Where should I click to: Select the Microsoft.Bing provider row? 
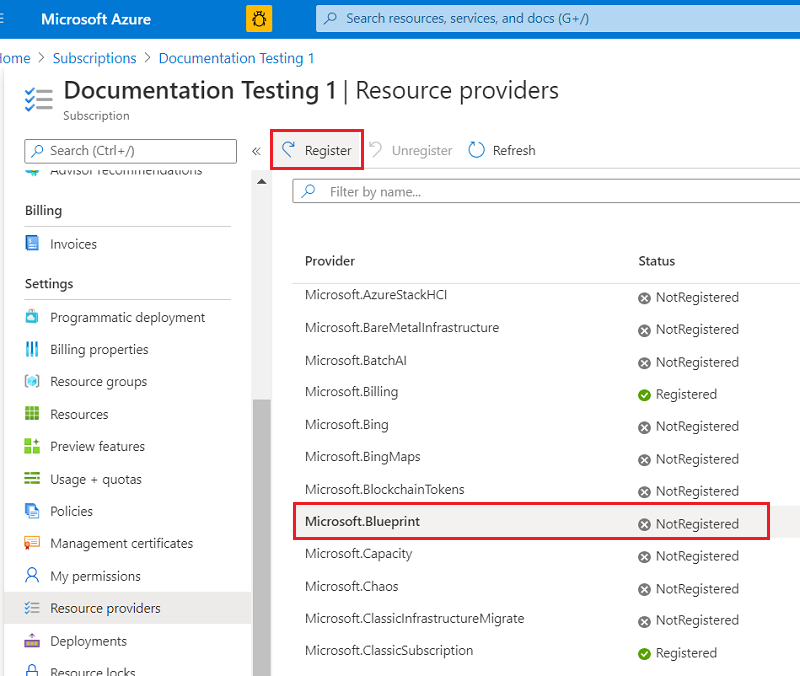(x=546, y=425)
